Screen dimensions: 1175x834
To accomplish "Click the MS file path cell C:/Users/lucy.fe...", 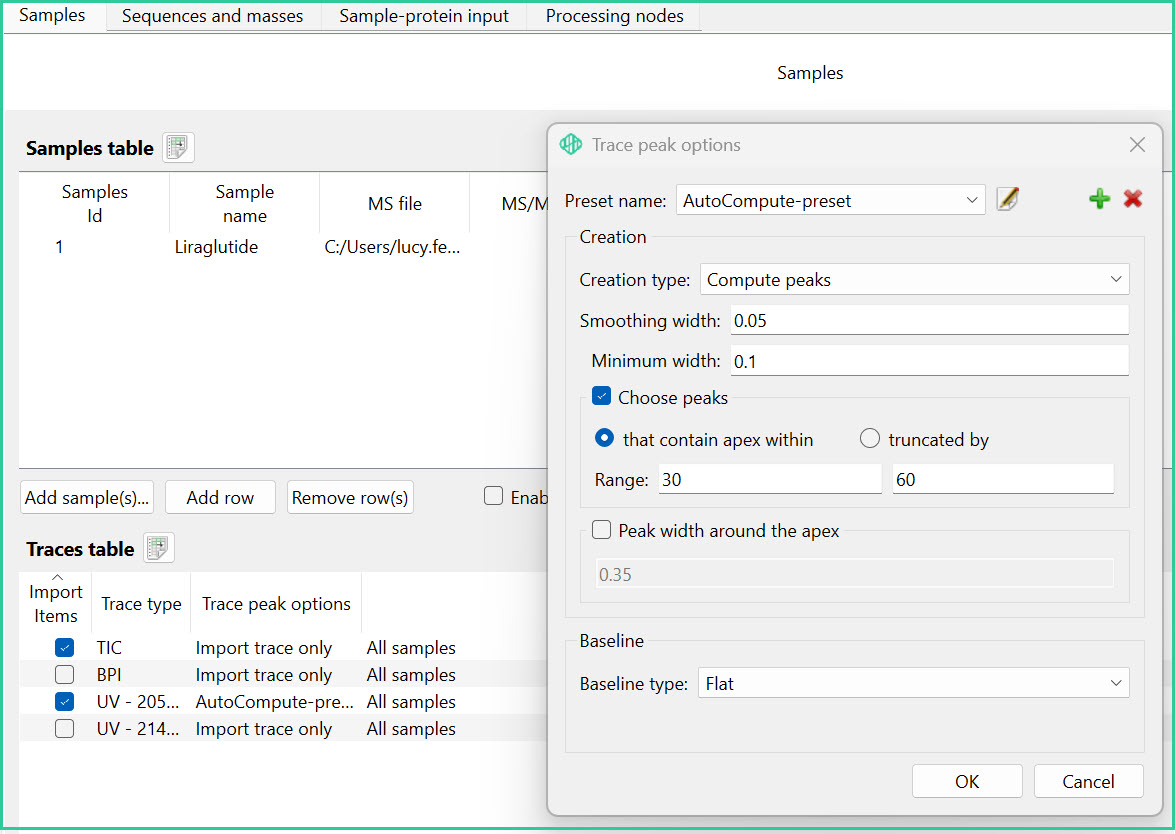I will click(x=392, y=247).
